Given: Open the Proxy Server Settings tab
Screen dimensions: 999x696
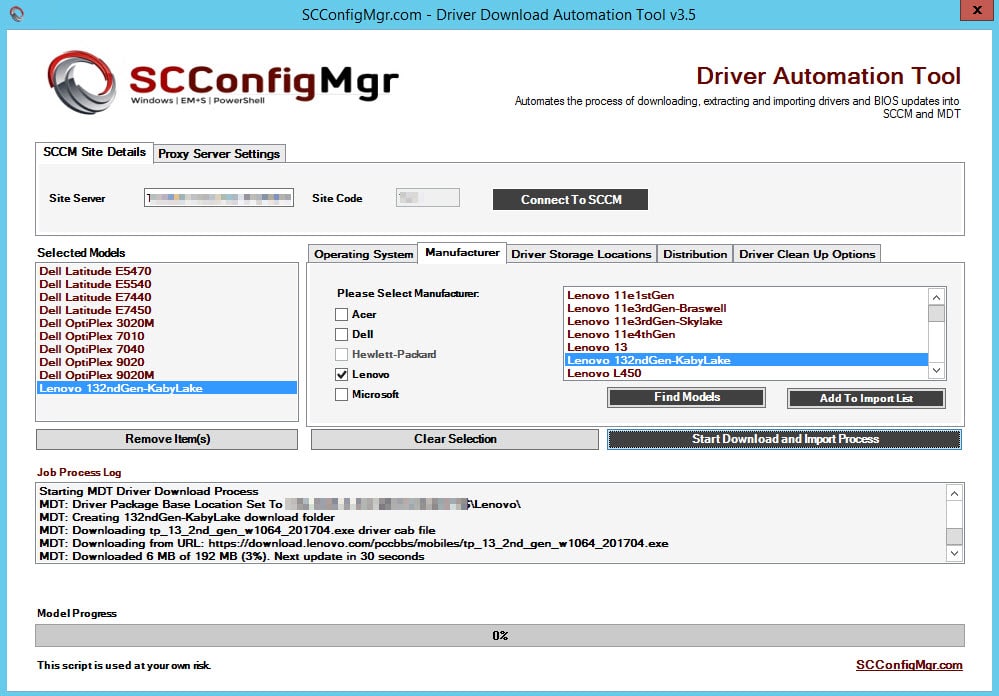Looking at the screenshot, I should pyautogui.click(x=219, y=154).
